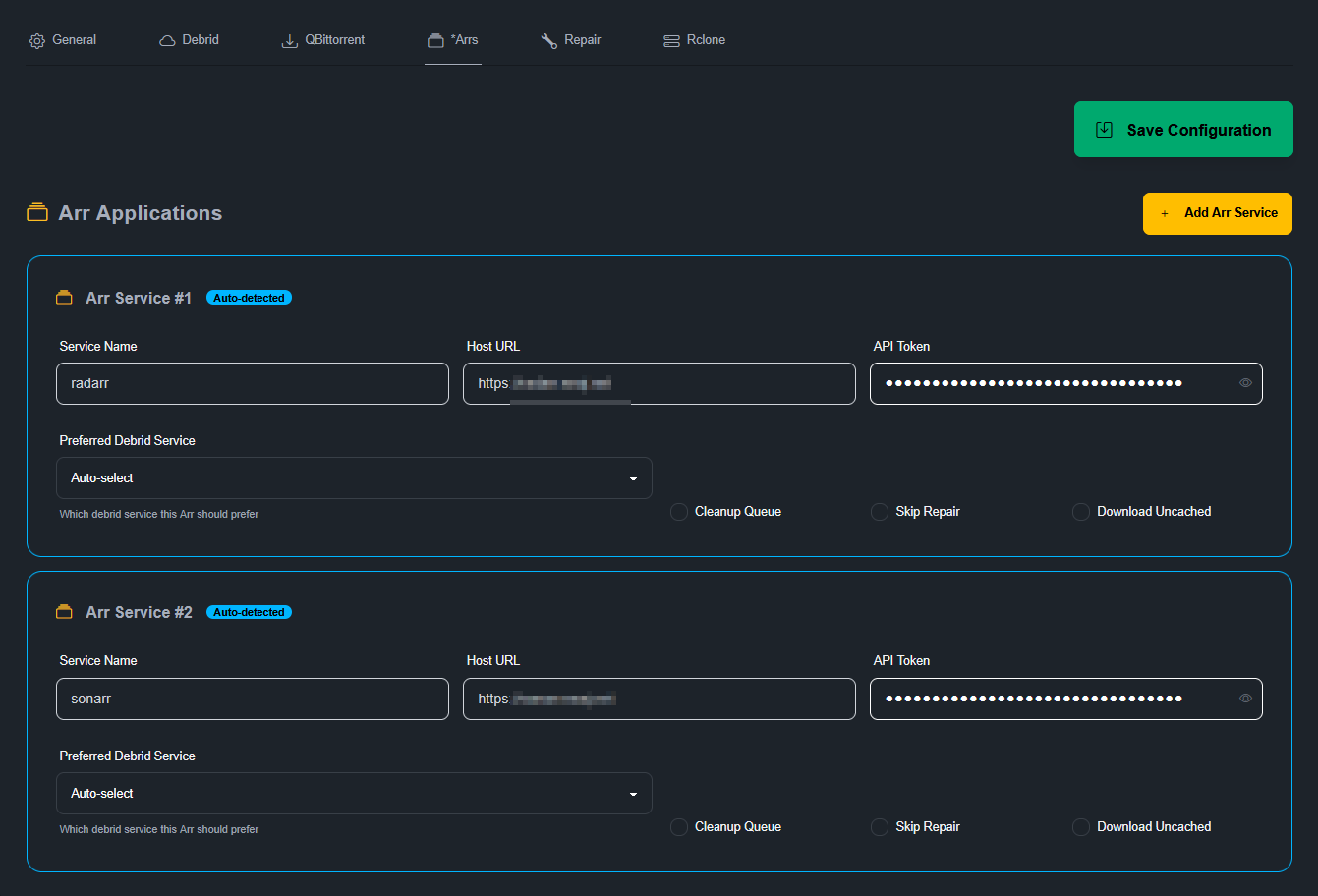Click the QBittorrent download icon

click(x=290, y=41)
